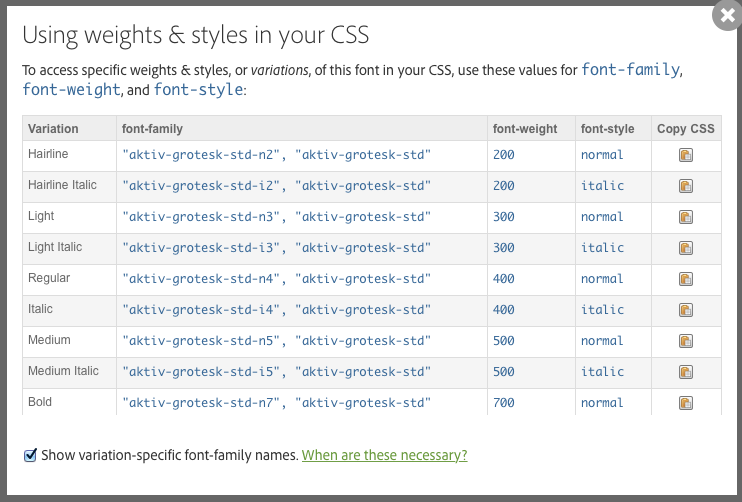This screenshot has height=502, width=742.
Task: Uncheck Show variation-specific font-family names
Action: pos(30,455)
